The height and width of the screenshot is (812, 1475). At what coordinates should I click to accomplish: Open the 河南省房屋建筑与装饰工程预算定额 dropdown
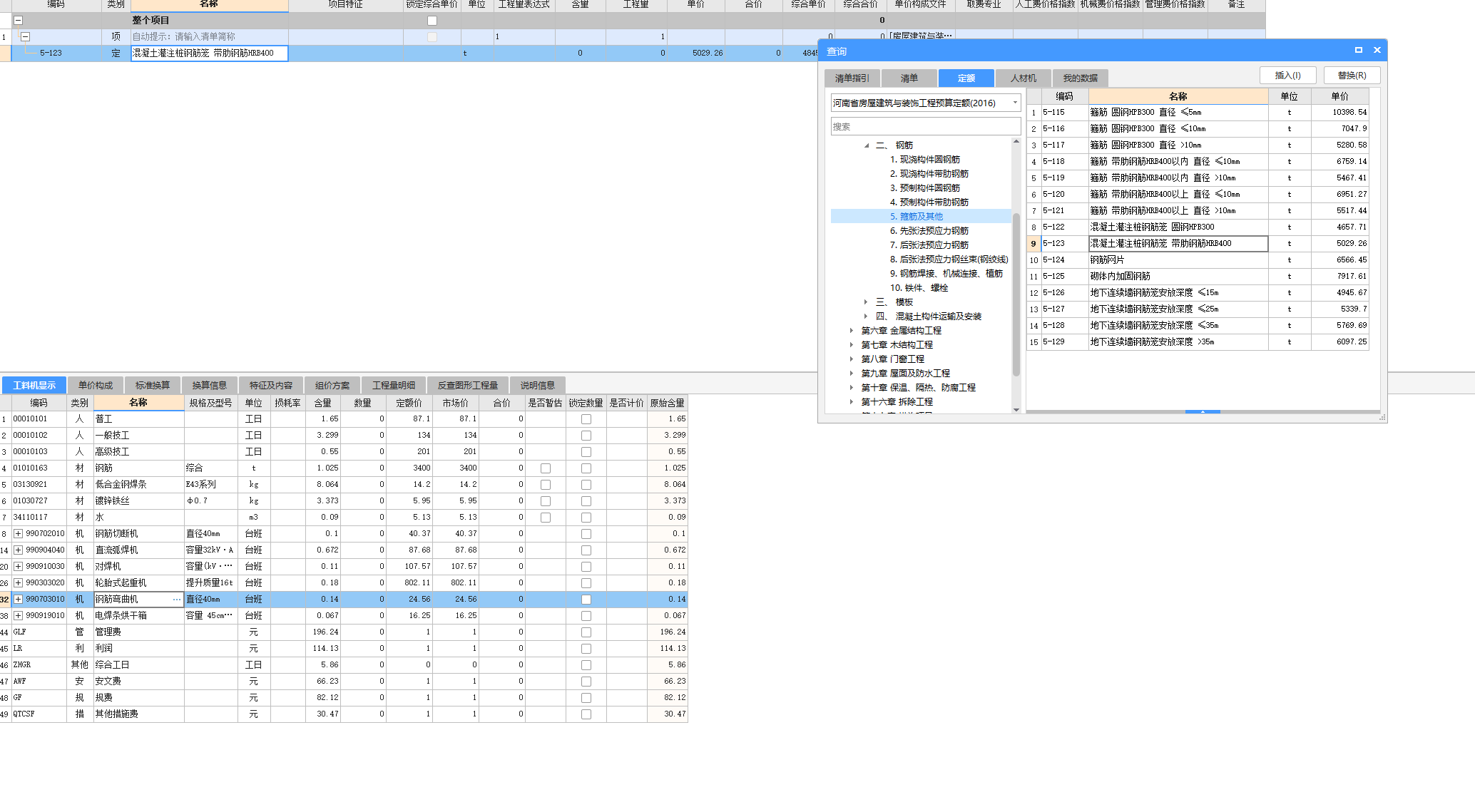(x=1015, y=103)
